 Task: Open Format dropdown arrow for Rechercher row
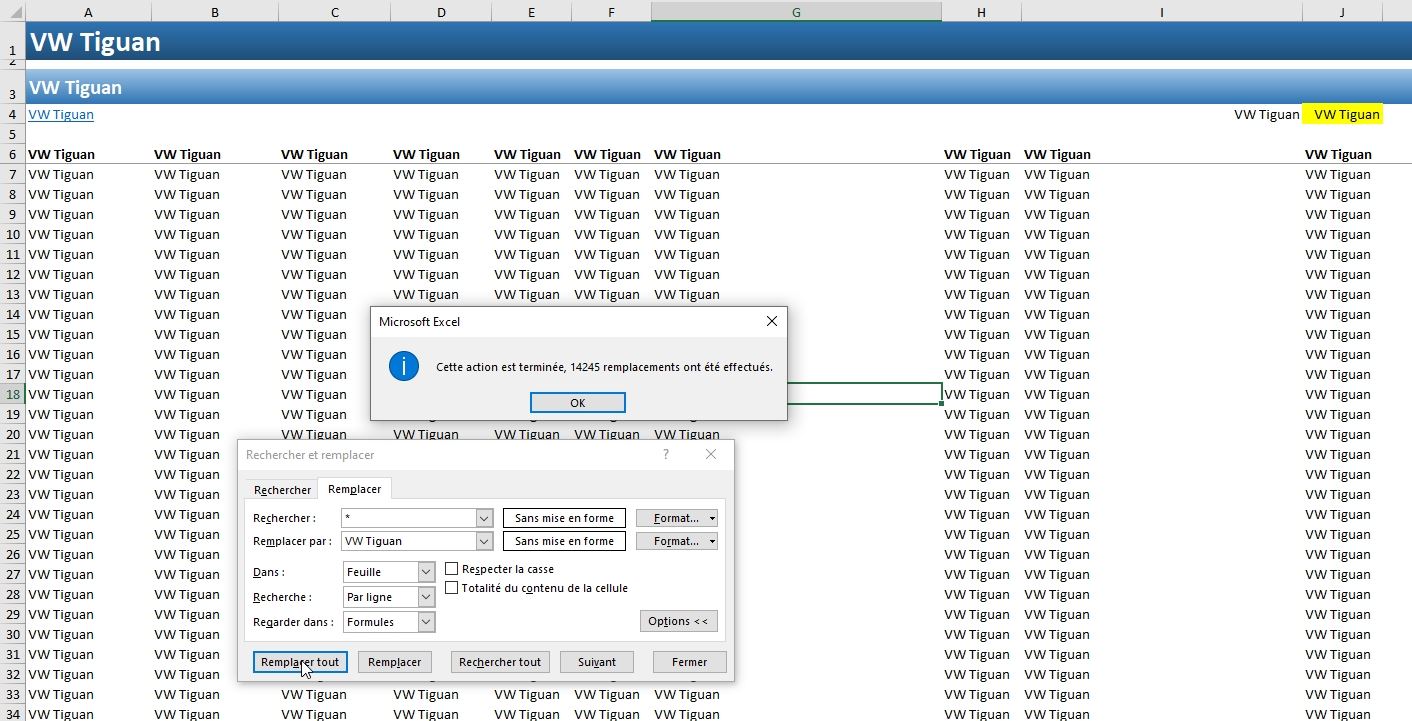click(x=712, y=518)
